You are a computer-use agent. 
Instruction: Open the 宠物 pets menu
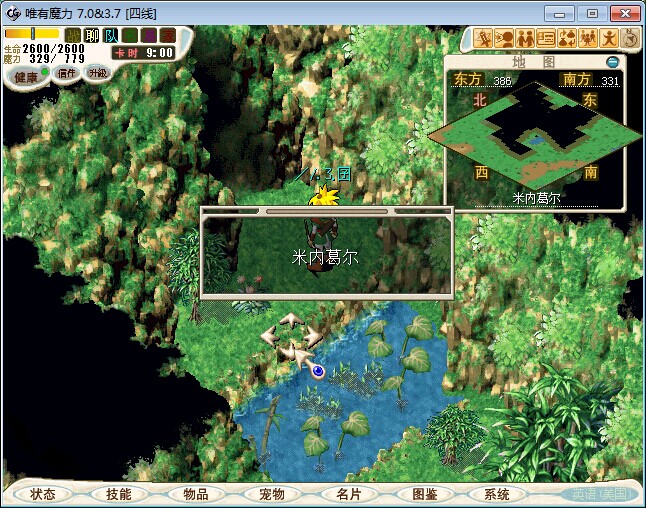point(271,494)
